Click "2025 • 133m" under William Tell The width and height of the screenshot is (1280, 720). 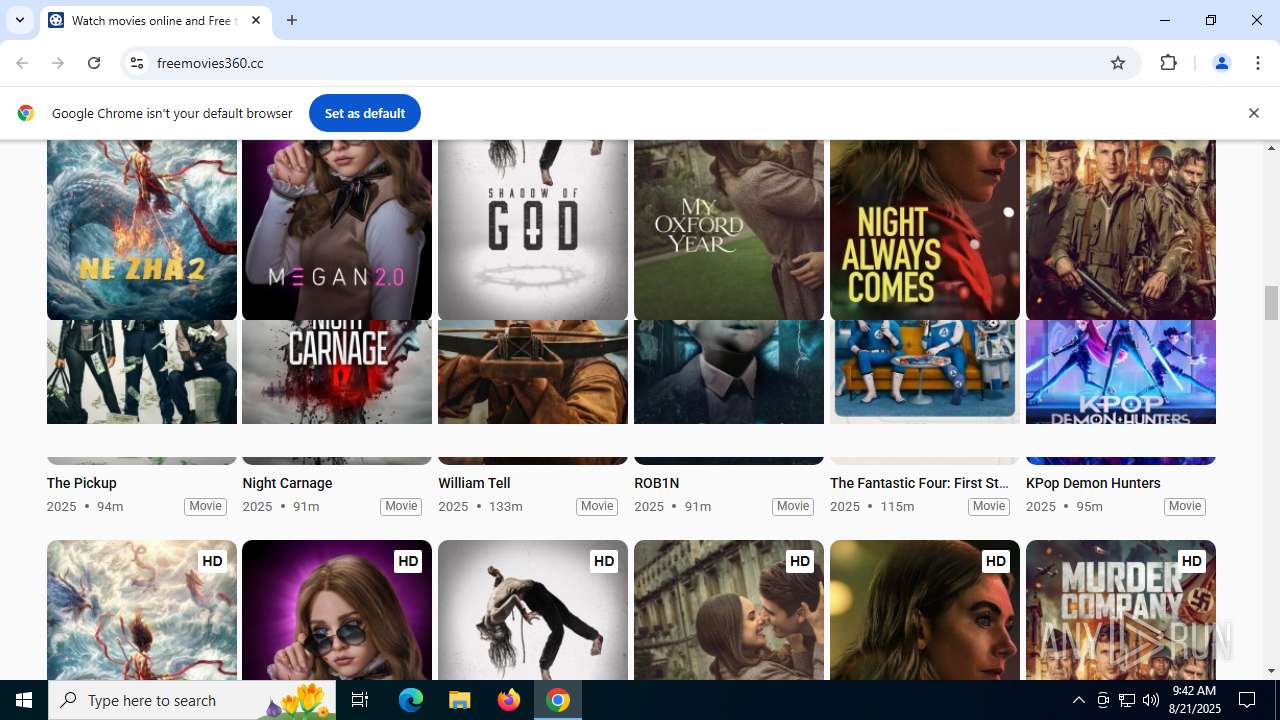point(481,506)
